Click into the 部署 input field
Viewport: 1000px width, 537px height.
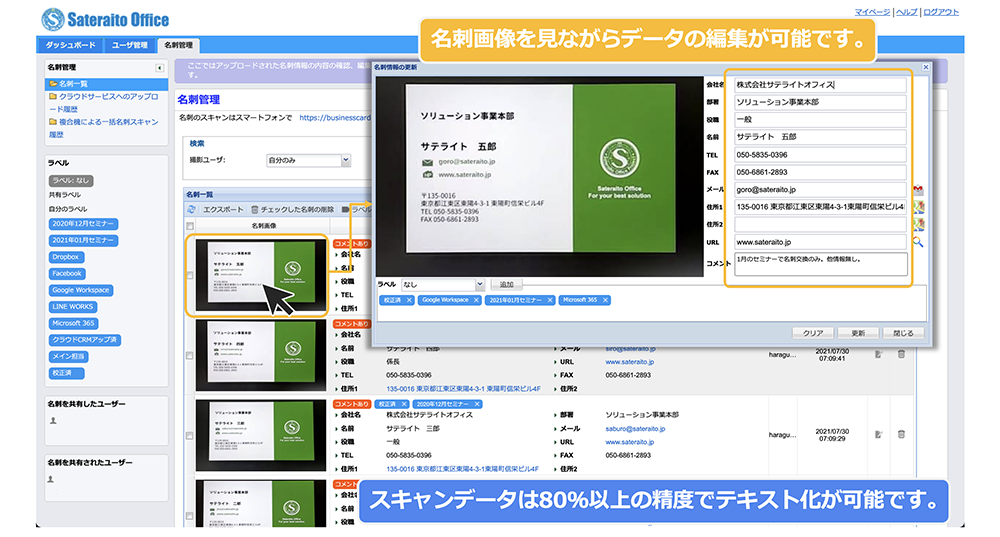tap(820, 102)
